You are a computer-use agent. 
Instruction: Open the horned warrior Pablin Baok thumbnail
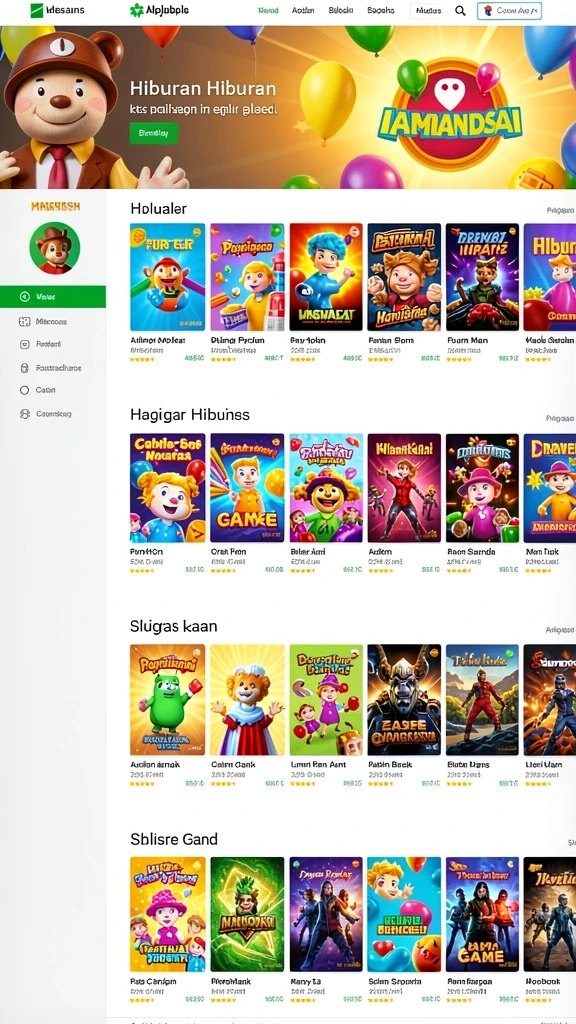click(404, 699)
